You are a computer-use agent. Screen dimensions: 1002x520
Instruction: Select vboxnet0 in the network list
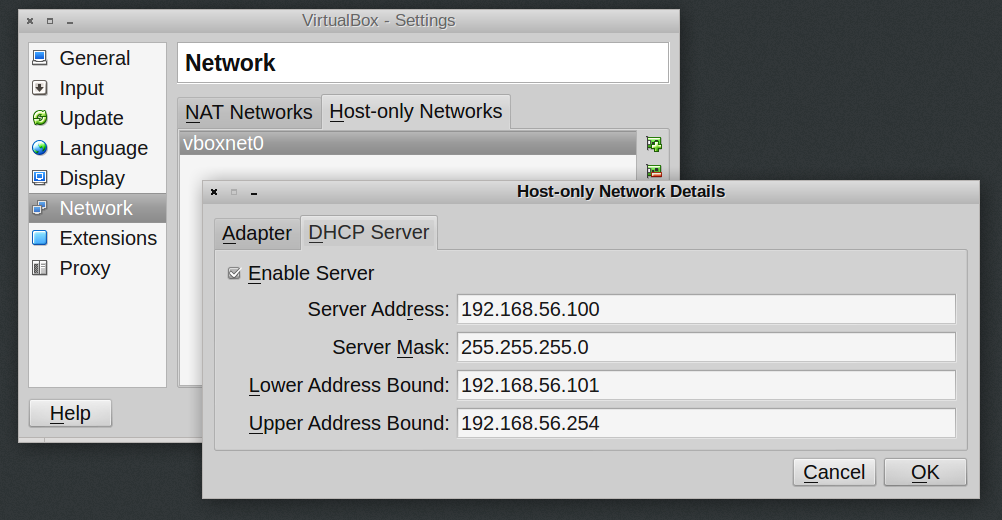pos(407,143)
